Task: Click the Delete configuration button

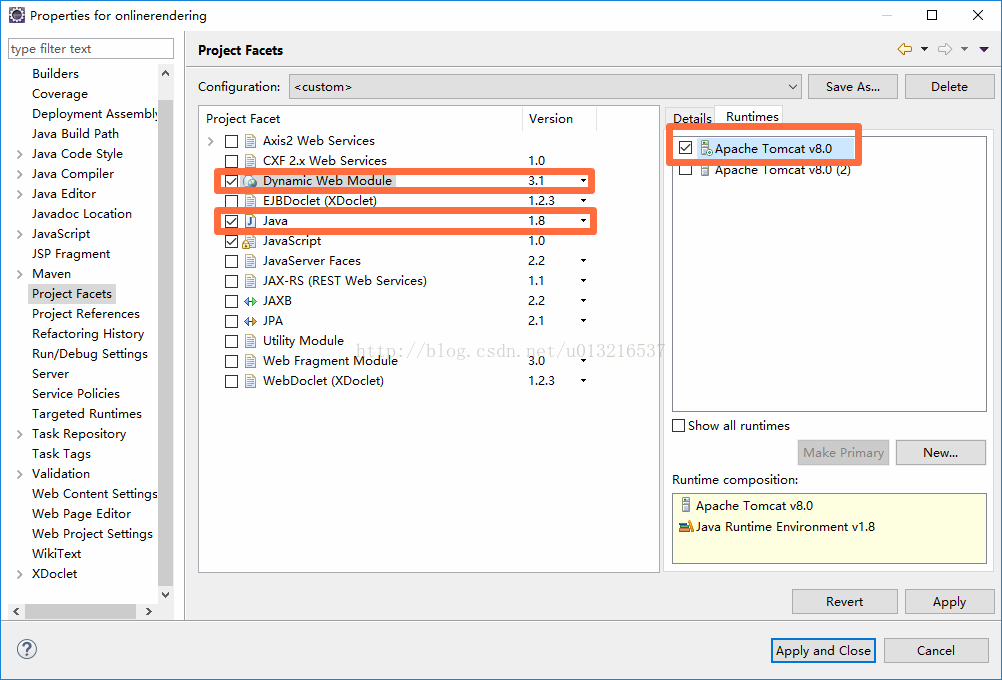Action: 950,87
